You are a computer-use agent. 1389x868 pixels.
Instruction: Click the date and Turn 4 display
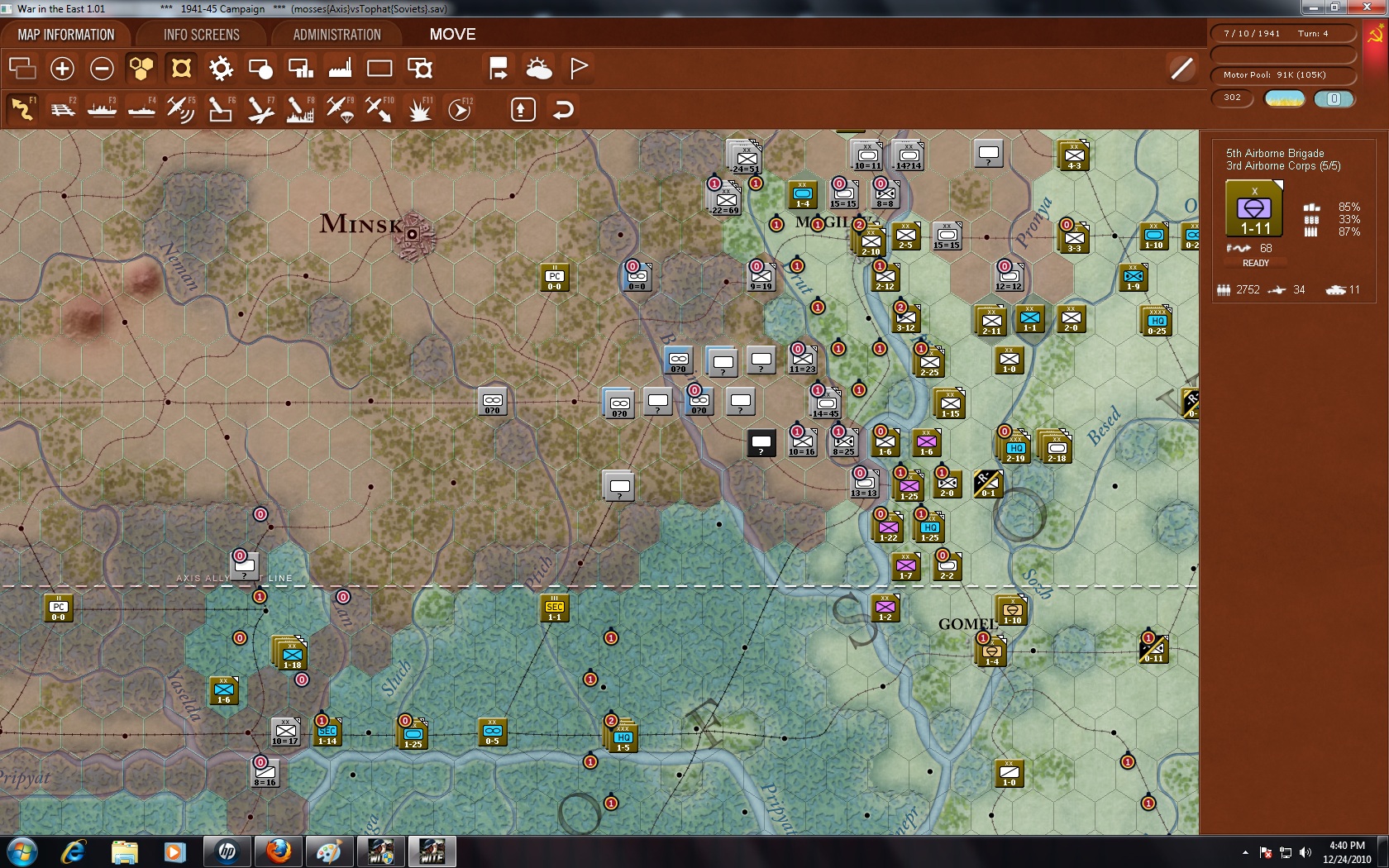[x=1283, y=34]
